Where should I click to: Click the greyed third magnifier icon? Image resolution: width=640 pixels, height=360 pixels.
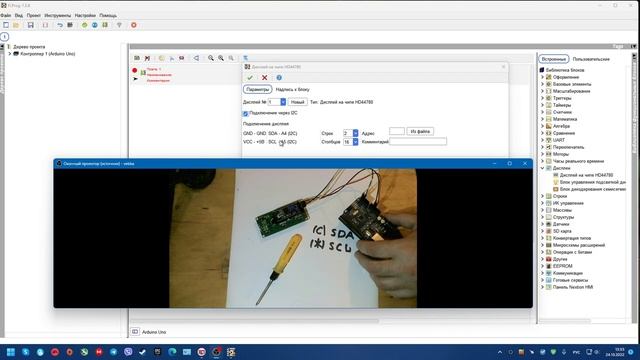point(231,58)
